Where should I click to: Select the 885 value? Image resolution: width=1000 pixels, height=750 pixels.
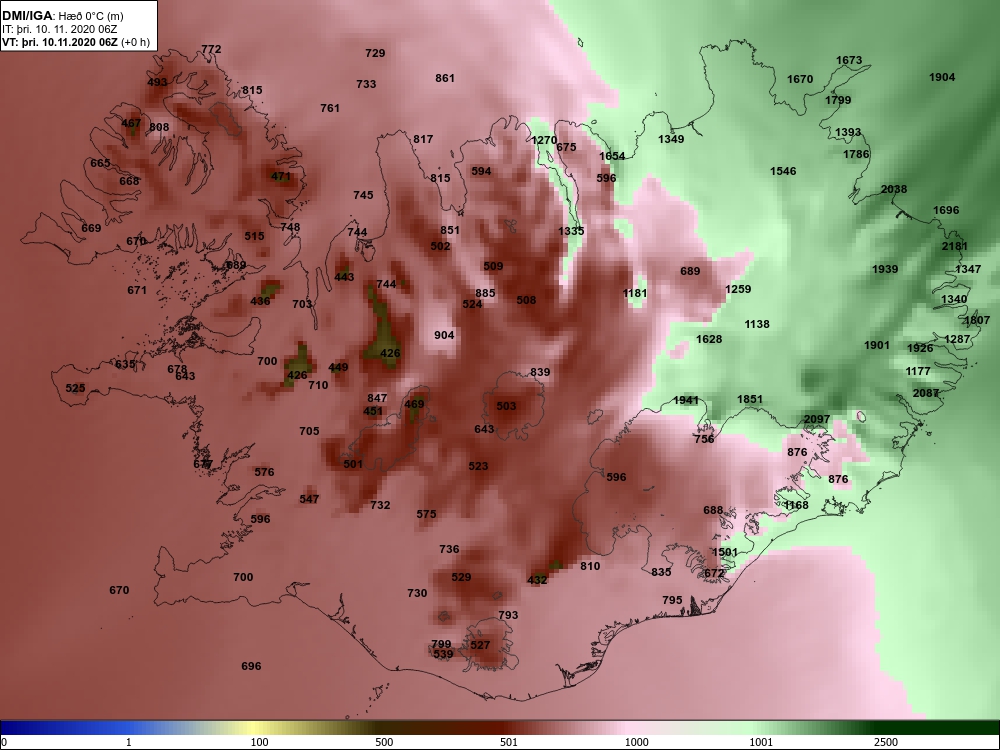pyautogui.click(x=485, y=293)
